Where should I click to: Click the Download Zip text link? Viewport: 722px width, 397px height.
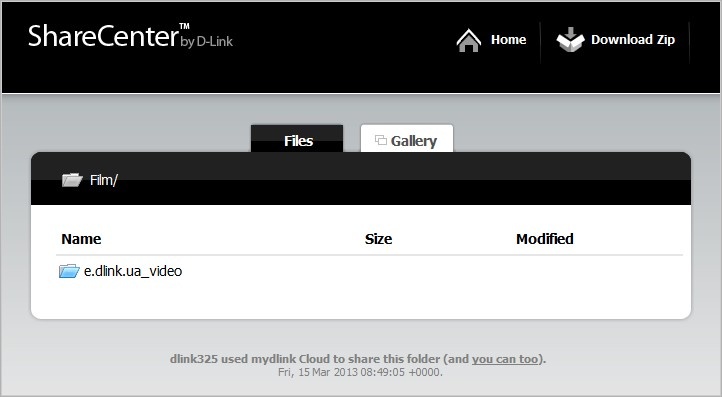point(633,40)
